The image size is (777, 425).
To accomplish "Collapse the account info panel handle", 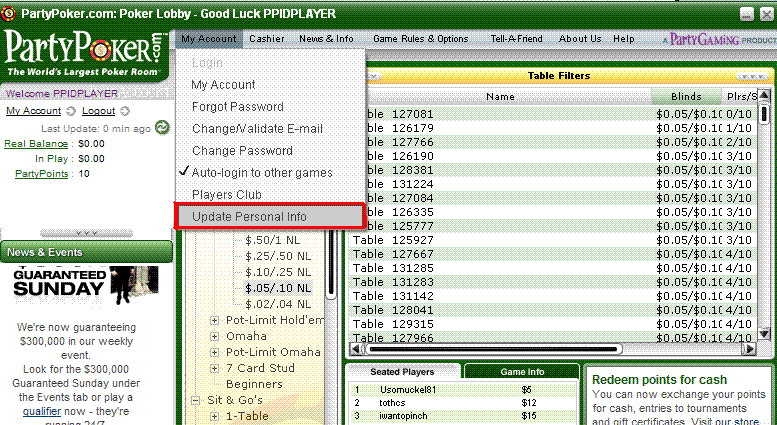I will point(86,233).
